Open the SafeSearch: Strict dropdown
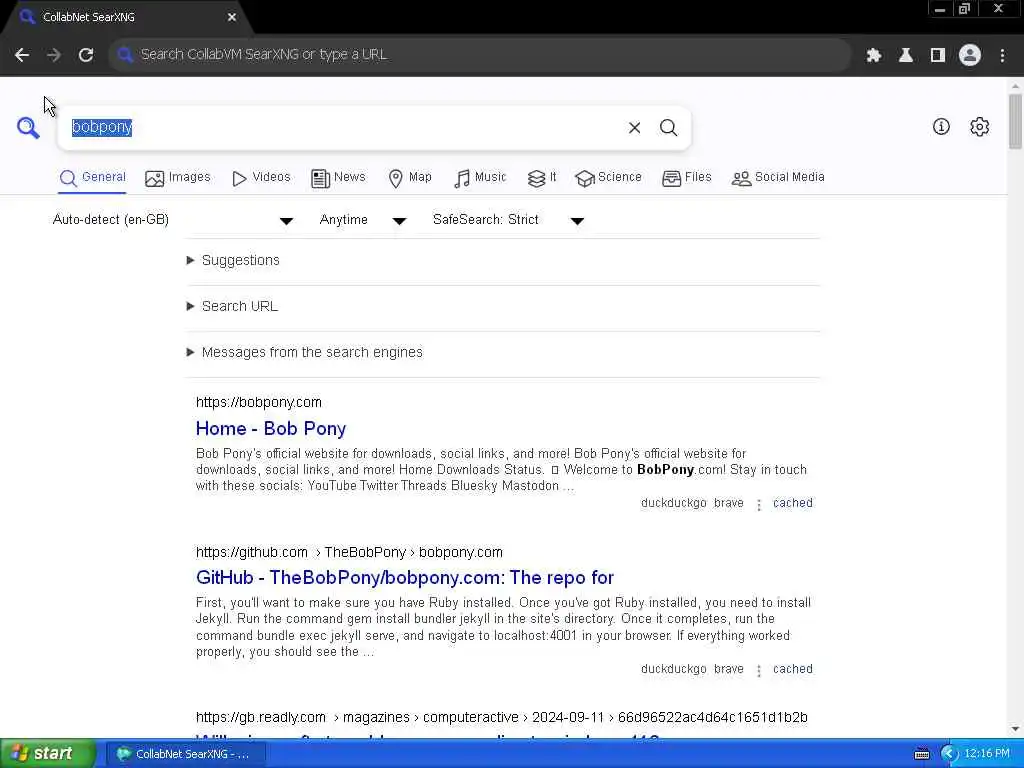Image resolution: width=1024 pixels, height=768 pixels. (508, 220)
